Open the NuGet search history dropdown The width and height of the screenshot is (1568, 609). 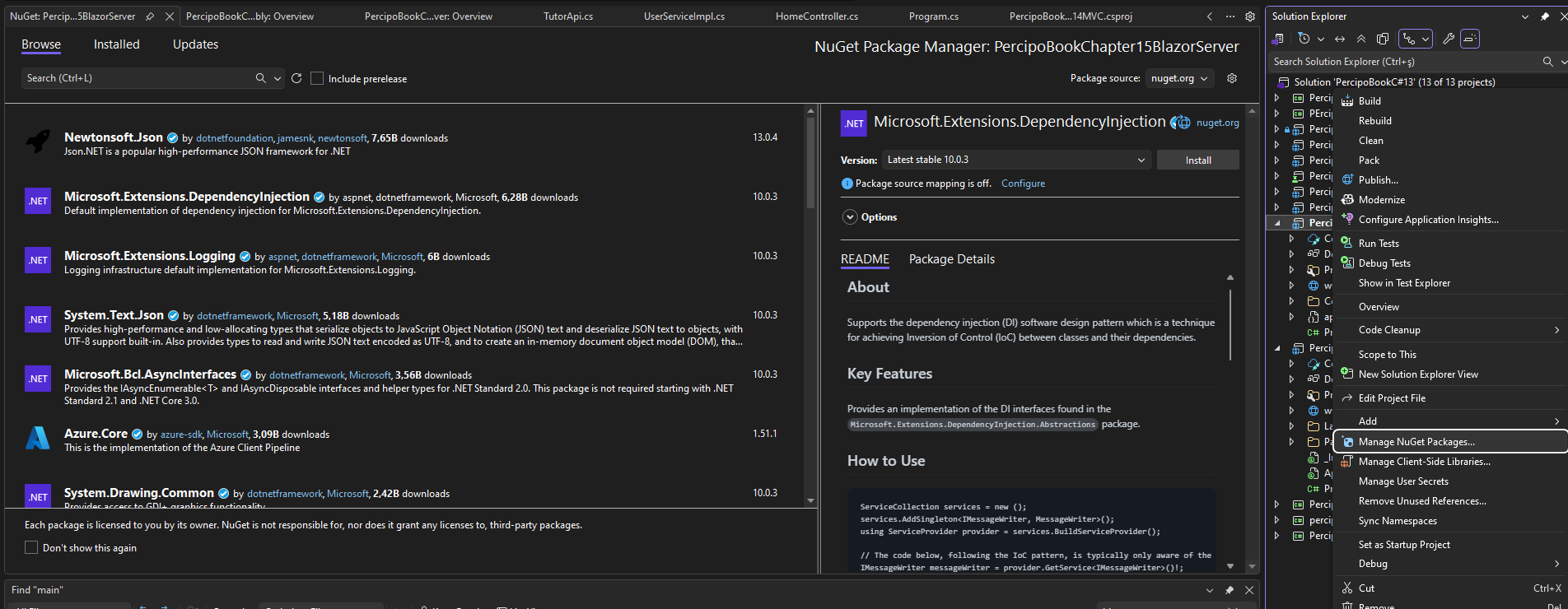(278, 78)
